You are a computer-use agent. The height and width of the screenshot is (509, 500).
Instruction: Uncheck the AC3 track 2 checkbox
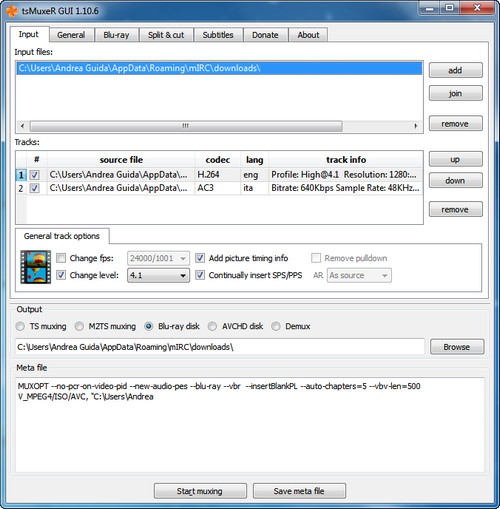(35, 188)
